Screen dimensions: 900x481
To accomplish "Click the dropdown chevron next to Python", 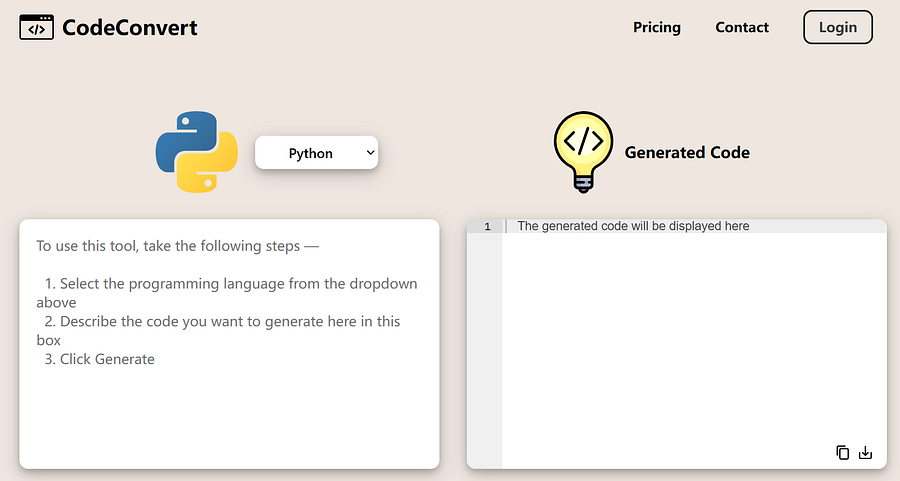I will 370,153.
